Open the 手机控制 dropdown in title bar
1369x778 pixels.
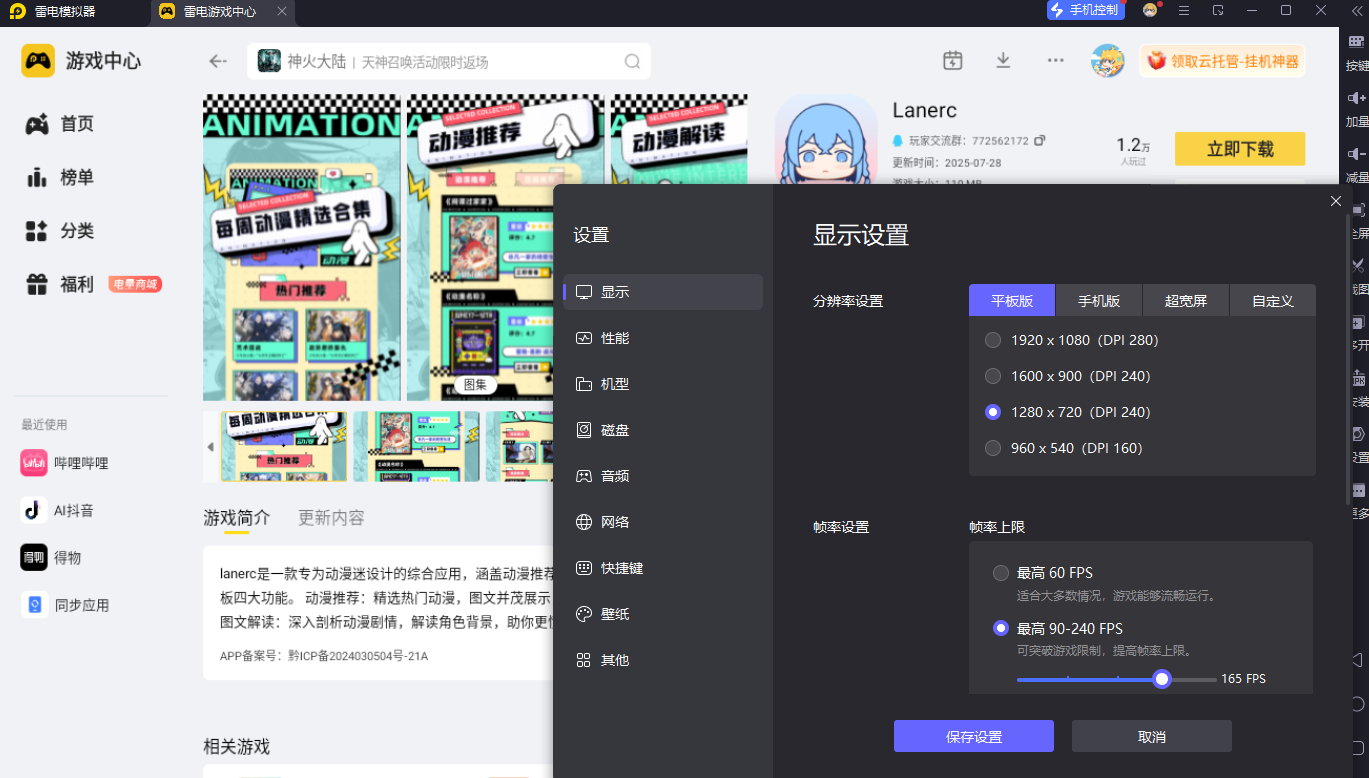tap(1085, 10)
